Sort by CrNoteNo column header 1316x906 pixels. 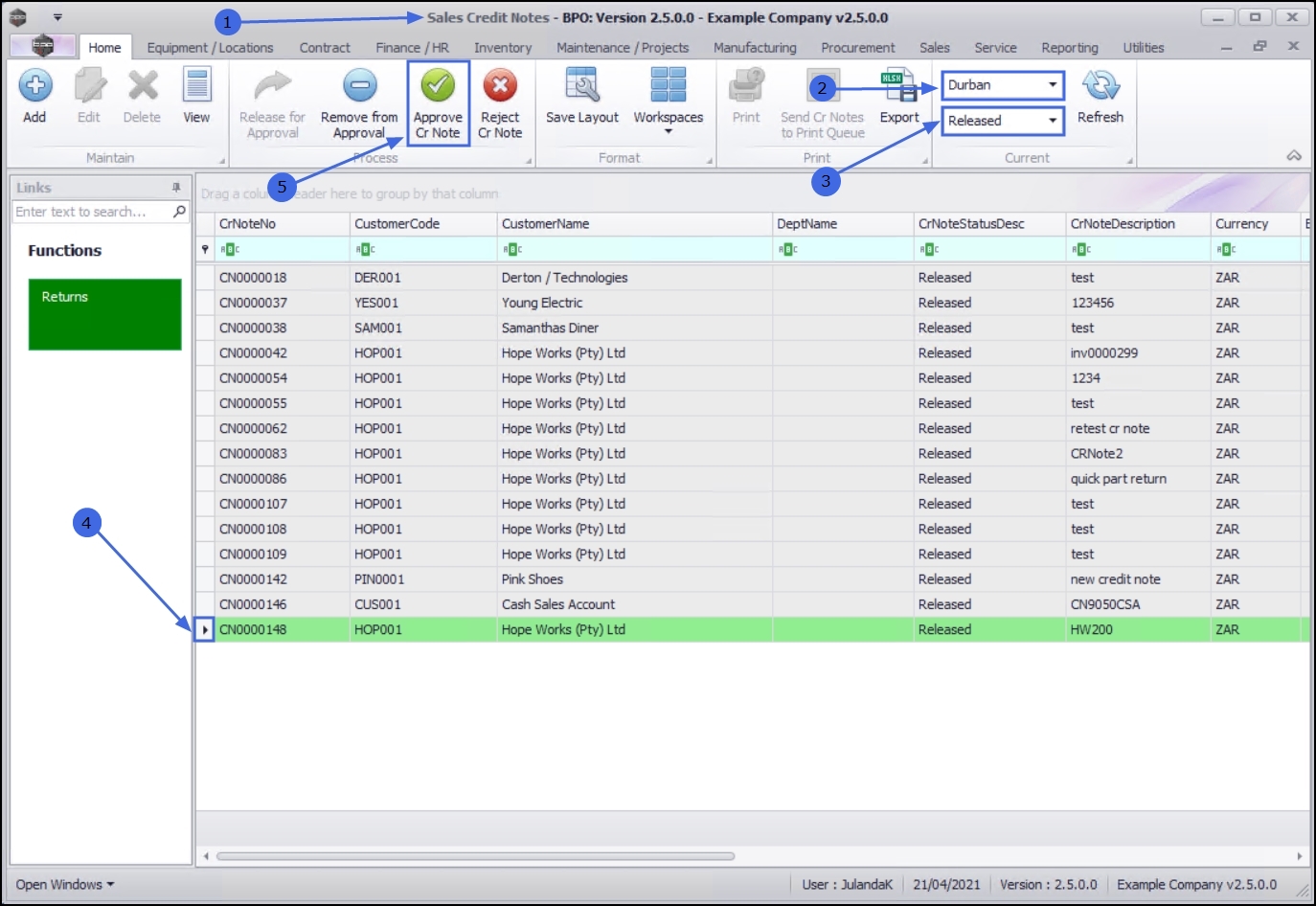pos(283,224)
